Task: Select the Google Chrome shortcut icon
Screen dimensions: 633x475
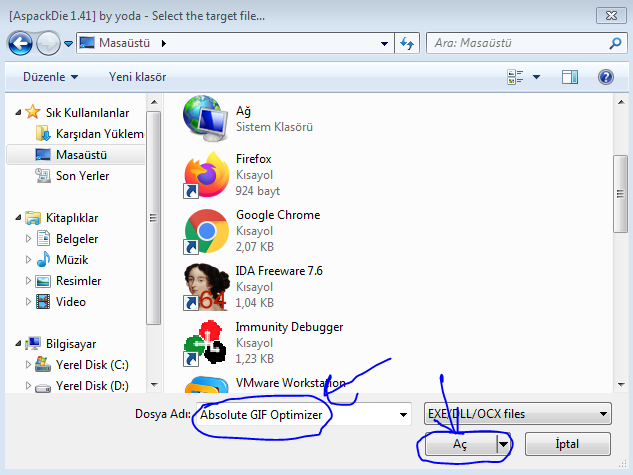Action: (x=207, y=230)
